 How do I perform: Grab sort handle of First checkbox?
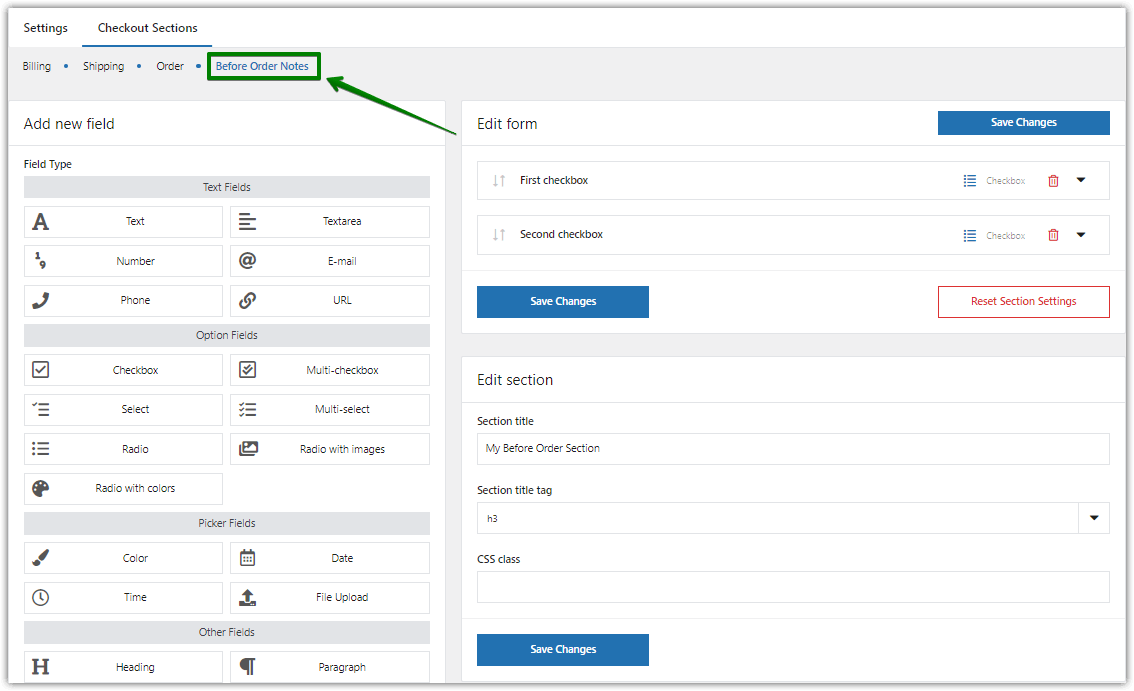pos(499,181)
